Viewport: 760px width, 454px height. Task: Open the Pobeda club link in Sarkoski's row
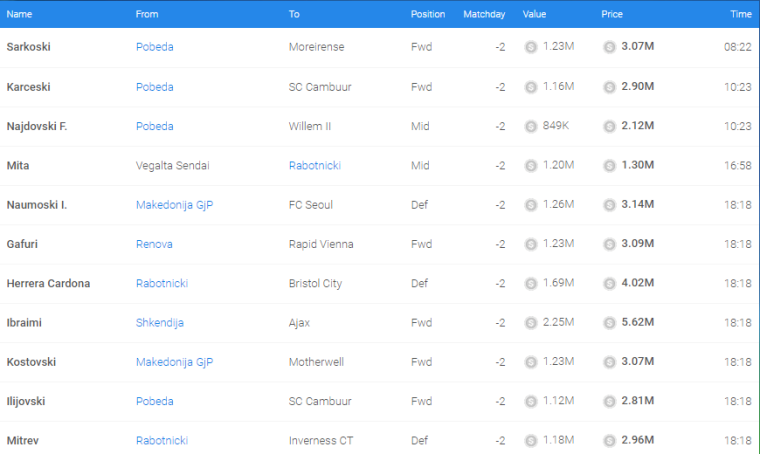coord(155,47)
